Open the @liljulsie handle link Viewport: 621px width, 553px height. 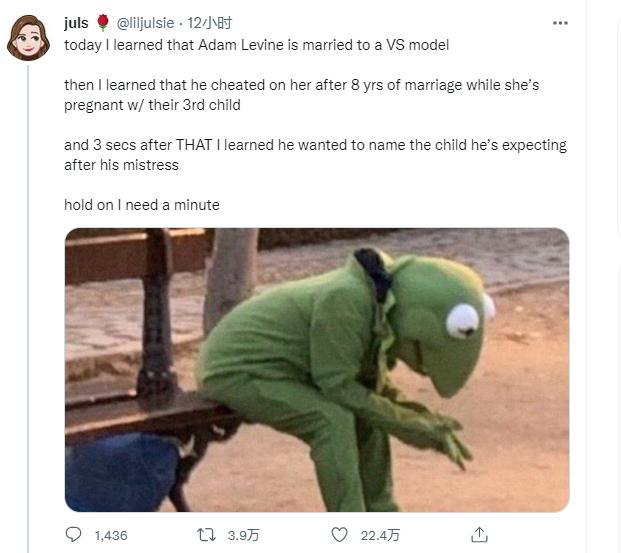[x=145, y=23]
